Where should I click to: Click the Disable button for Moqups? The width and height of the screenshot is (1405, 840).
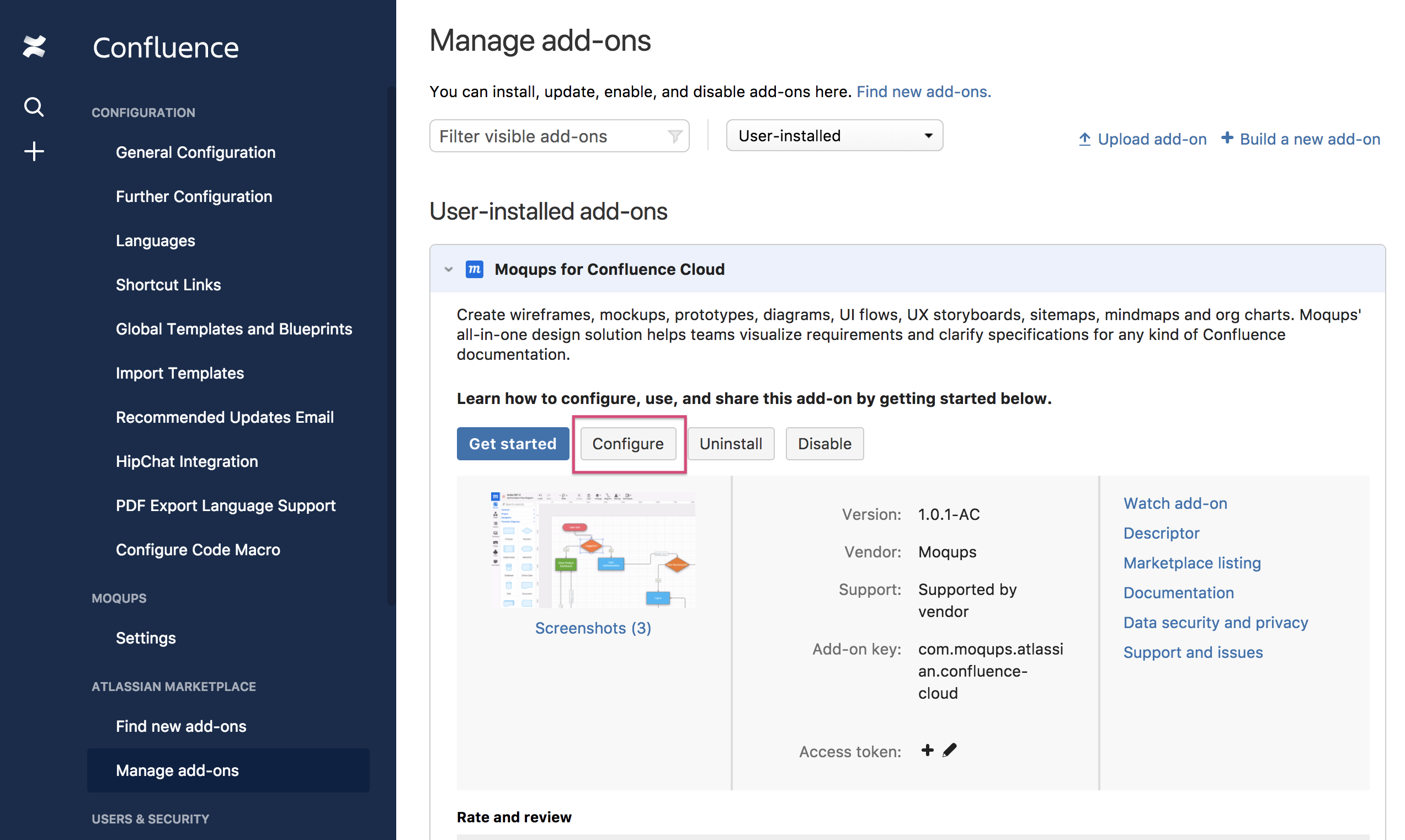coord(824,443)
